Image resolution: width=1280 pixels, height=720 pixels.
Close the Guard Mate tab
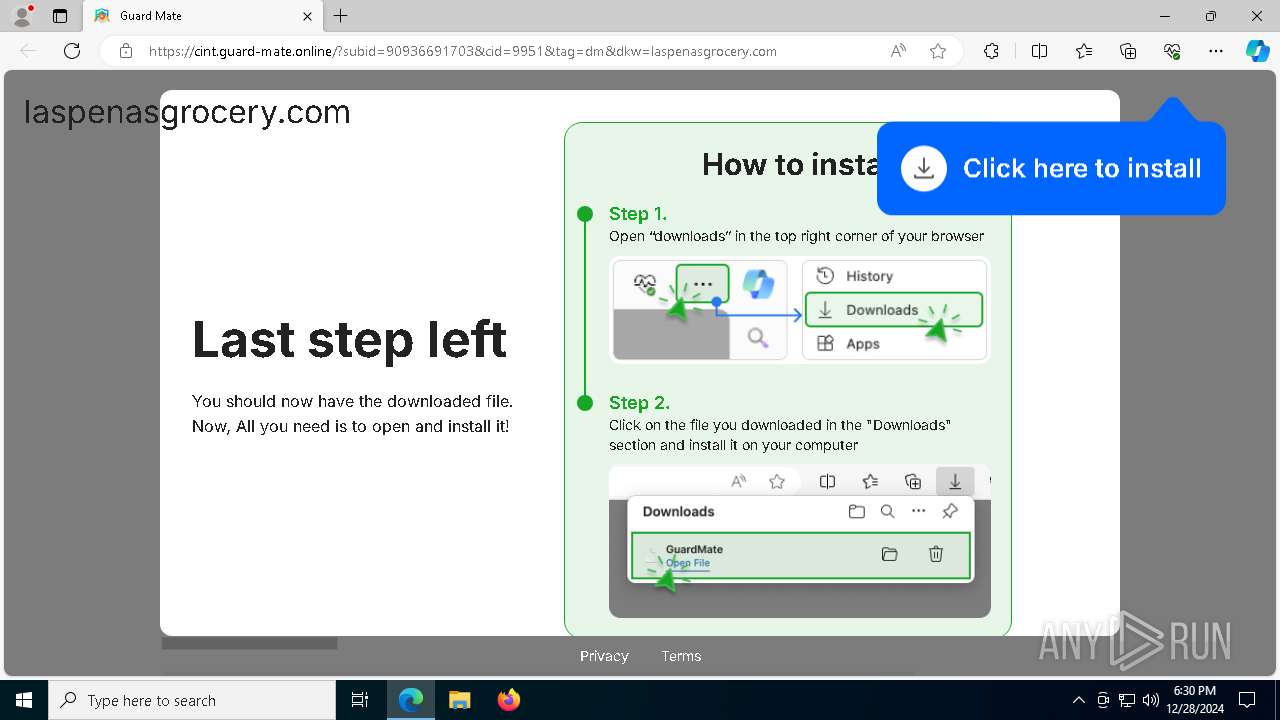pos(308,16)
